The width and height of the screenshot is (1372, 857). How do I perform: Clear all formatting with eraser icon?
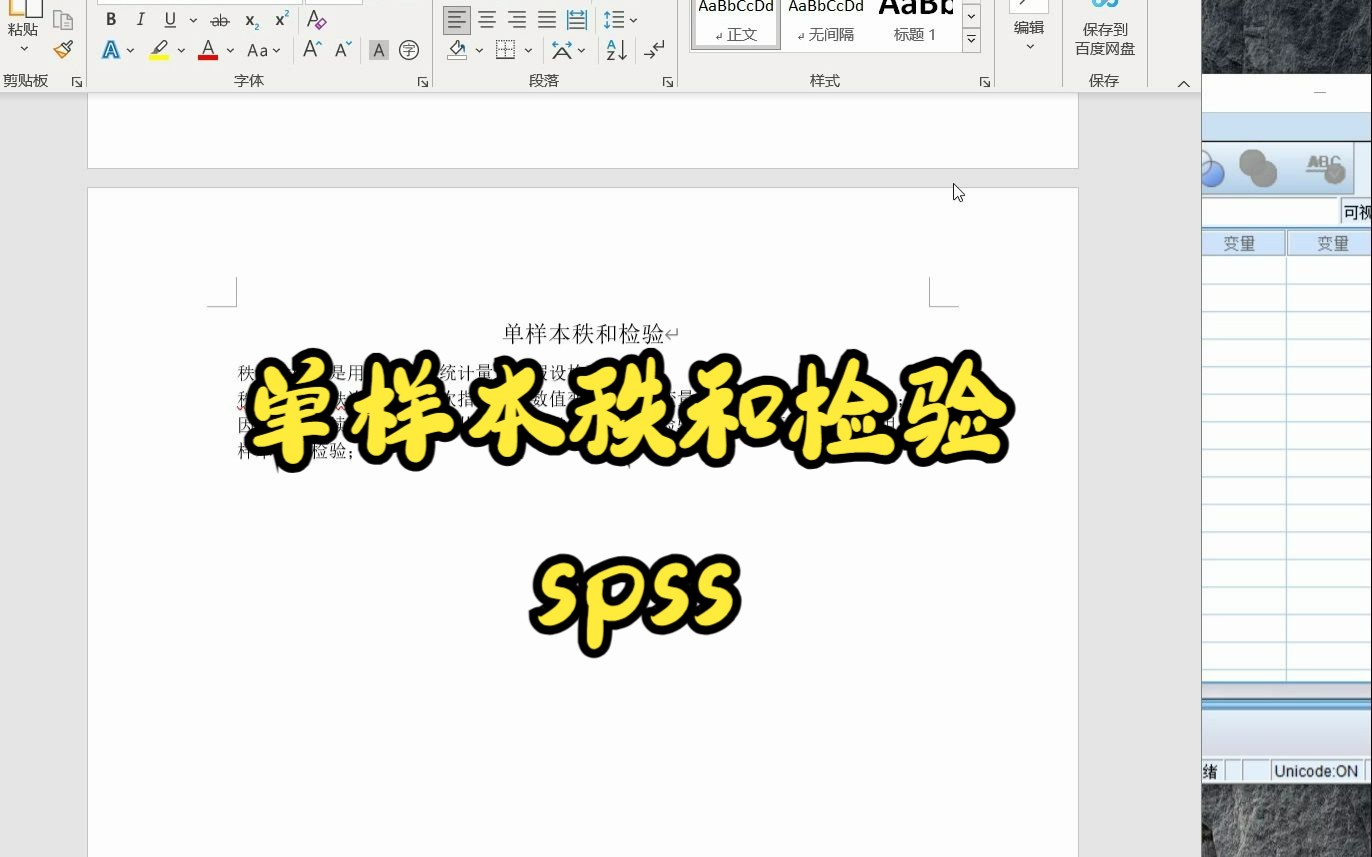click(317, 20)
